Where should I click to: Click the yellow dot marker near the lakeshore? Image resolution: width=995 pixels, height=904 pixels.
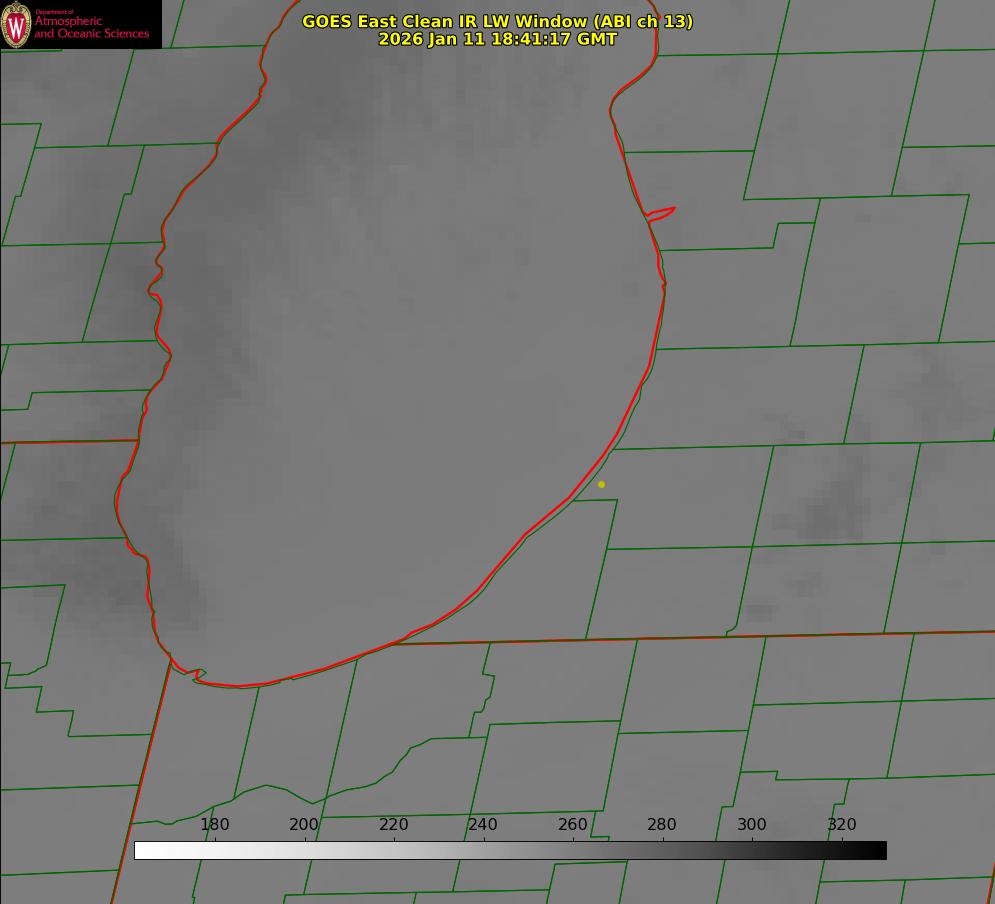[602, 485]
